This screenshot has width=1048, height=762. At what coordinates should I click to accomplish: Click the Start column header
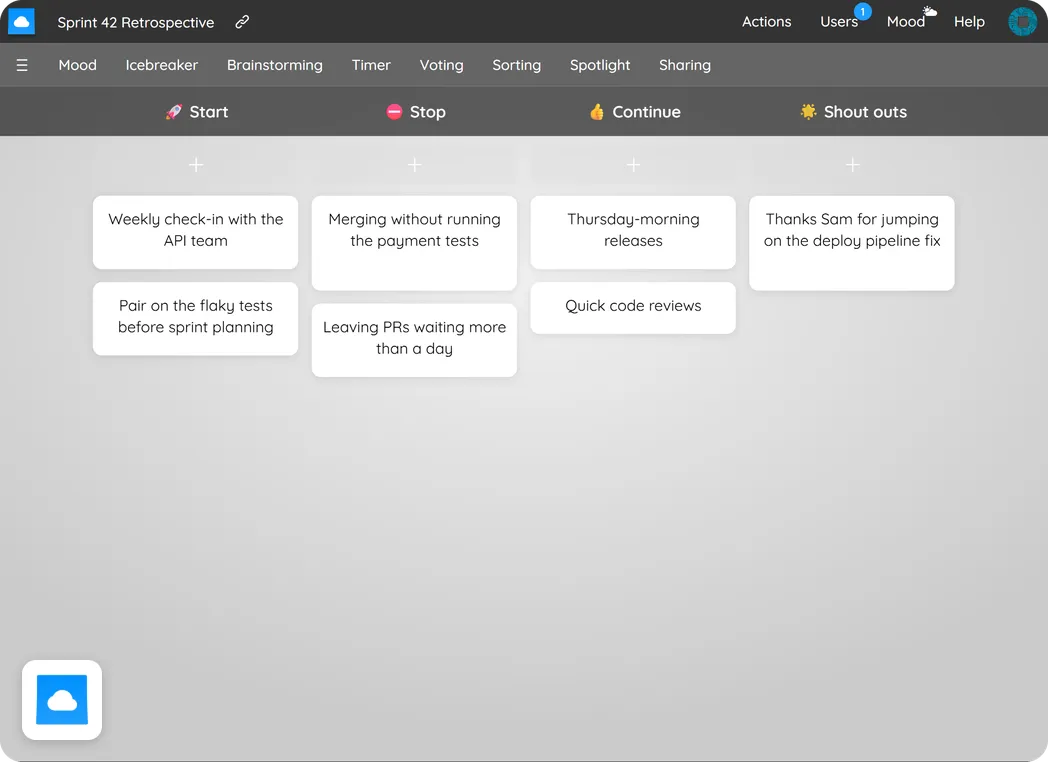196,112
